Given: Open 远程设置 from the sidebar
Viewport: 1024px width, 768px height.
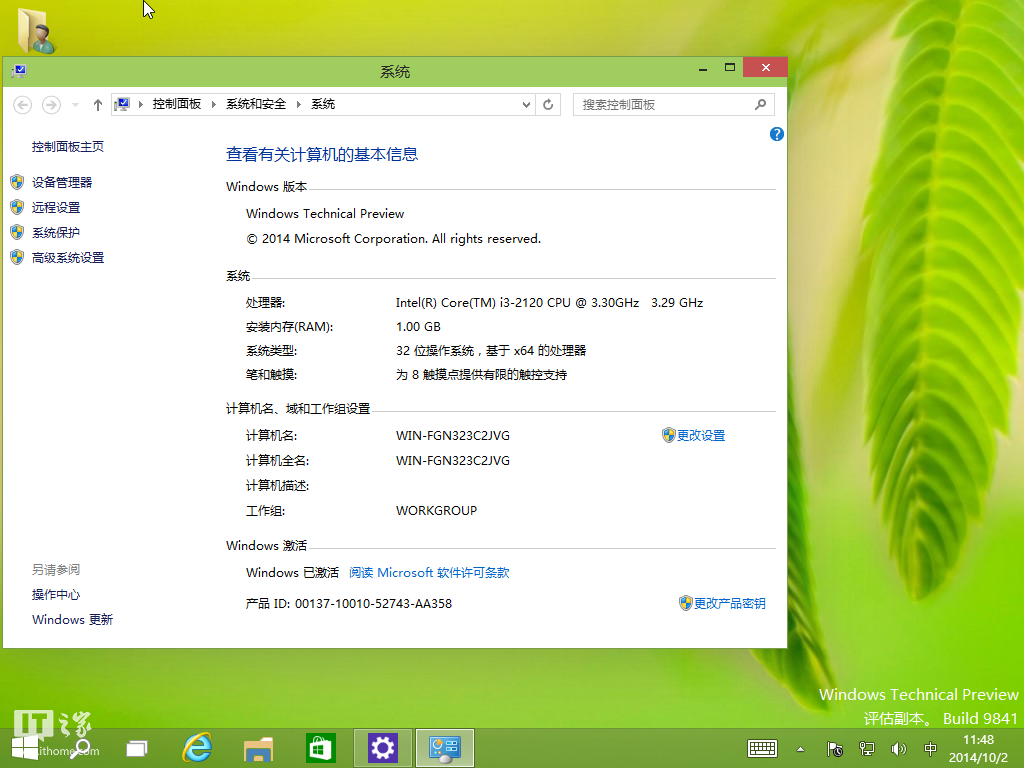Looking at the screenshot, I should pyautogui.click(x=58, y=207).
